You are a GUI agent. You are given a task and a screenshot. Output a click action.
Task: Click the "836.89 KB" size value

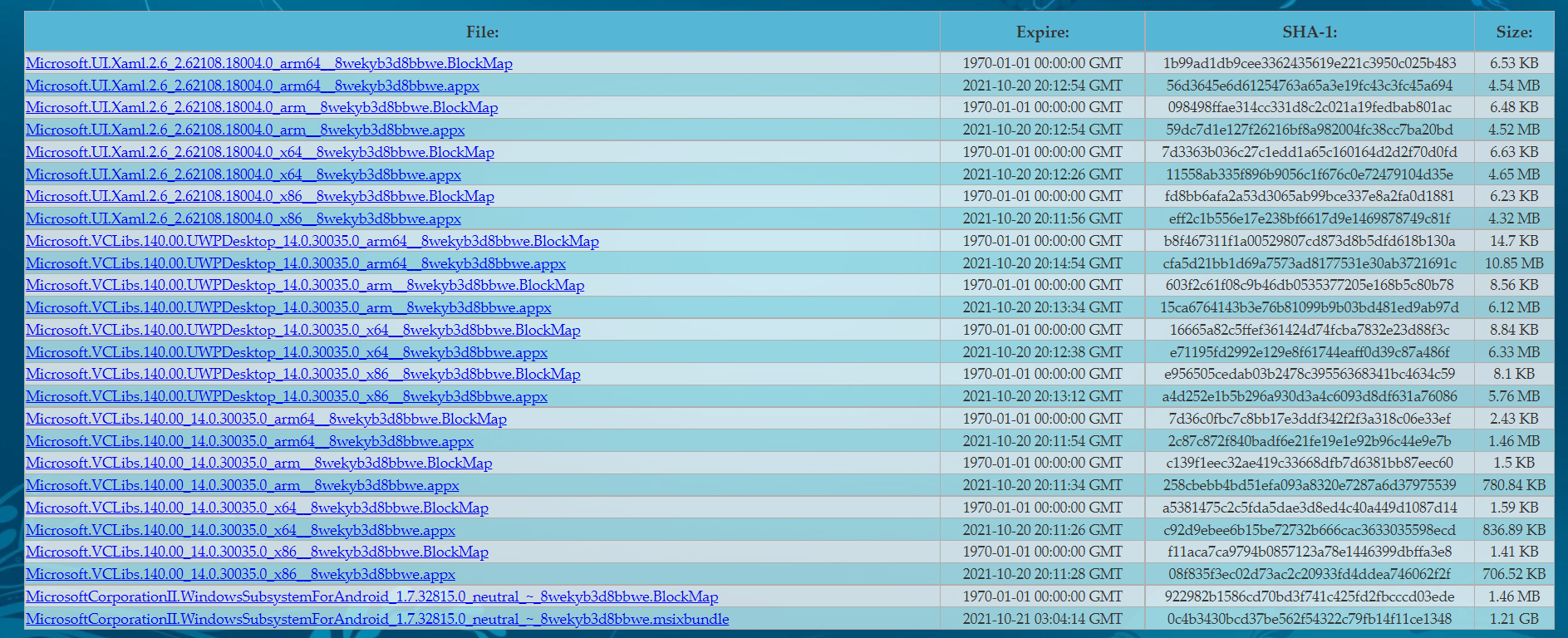[1514, 530]
